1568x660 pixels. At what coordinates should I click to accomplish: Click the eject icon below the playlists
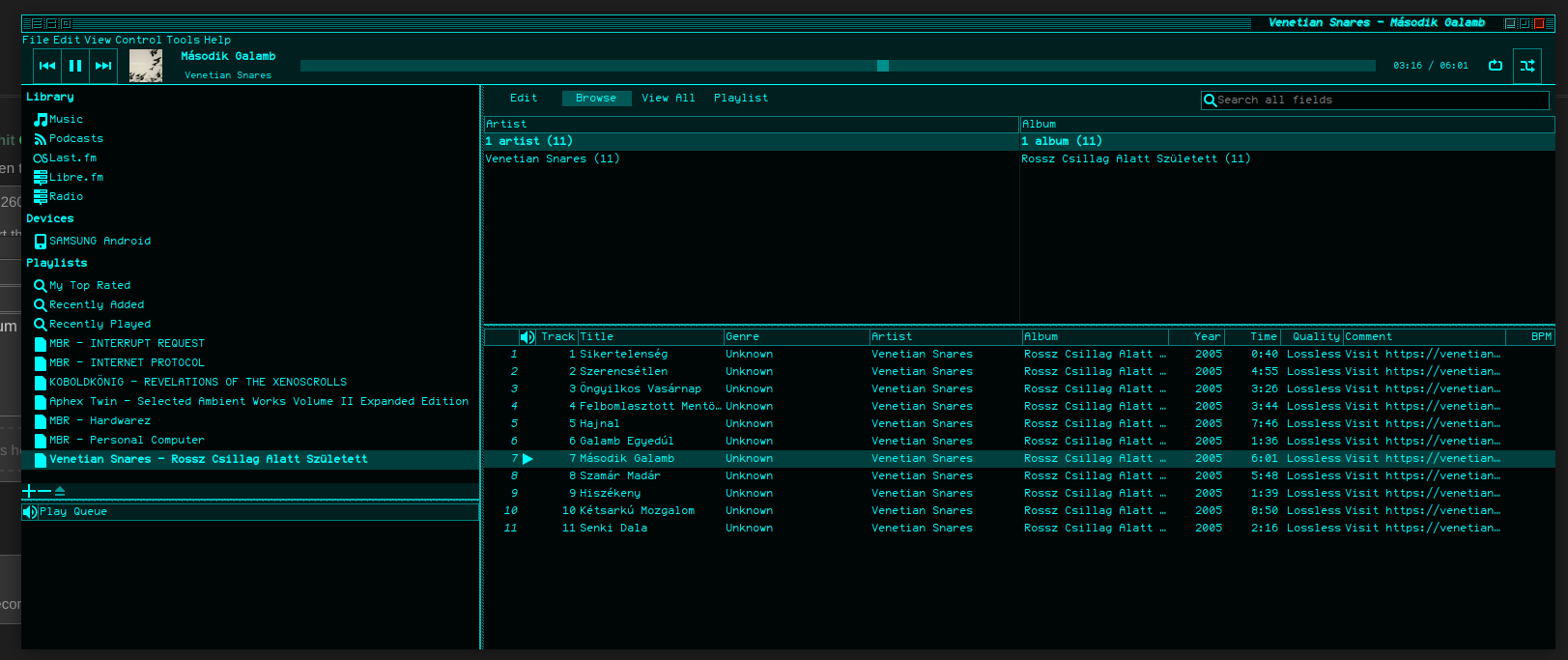60,492
